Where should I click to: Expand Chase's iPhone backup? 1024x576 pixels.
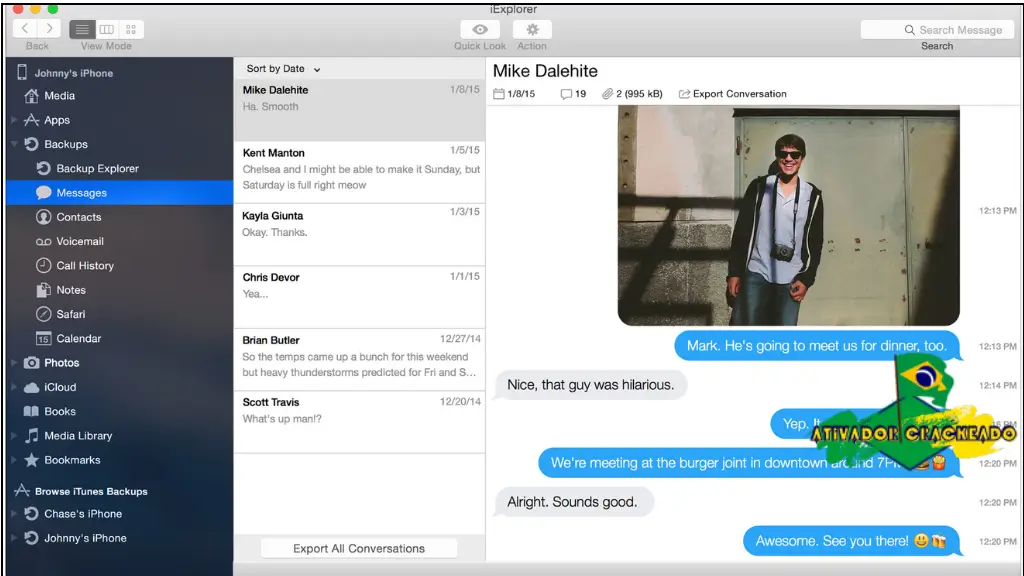pyautogui.click(x=14, y=514)
